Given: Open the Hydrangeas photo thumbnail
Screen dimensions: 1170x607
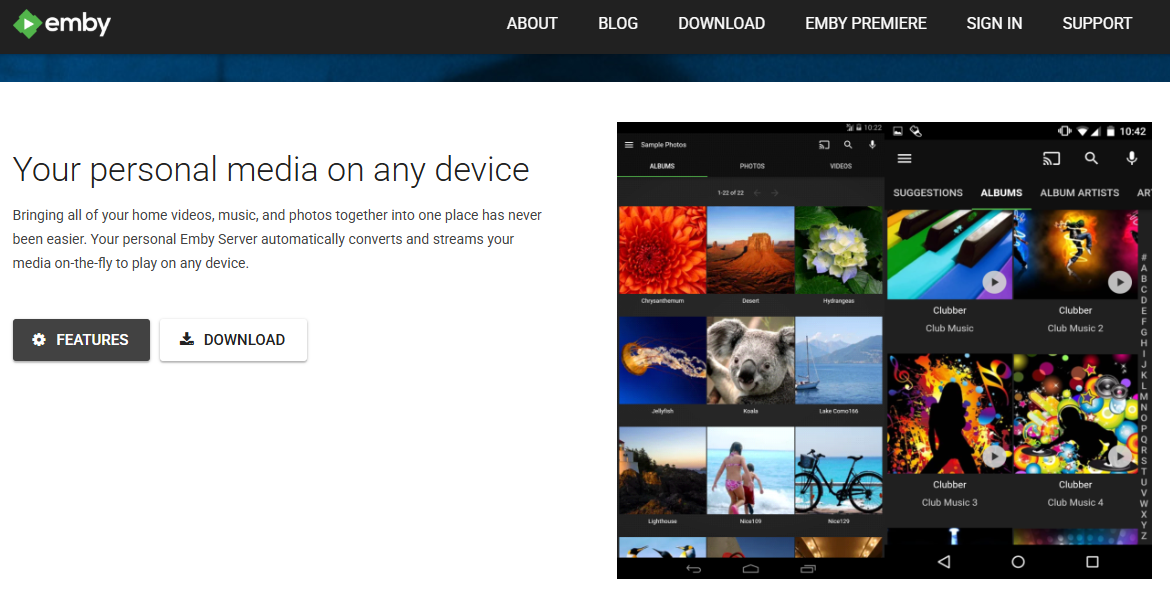Looking at the screenshot, I should point(839,250).
